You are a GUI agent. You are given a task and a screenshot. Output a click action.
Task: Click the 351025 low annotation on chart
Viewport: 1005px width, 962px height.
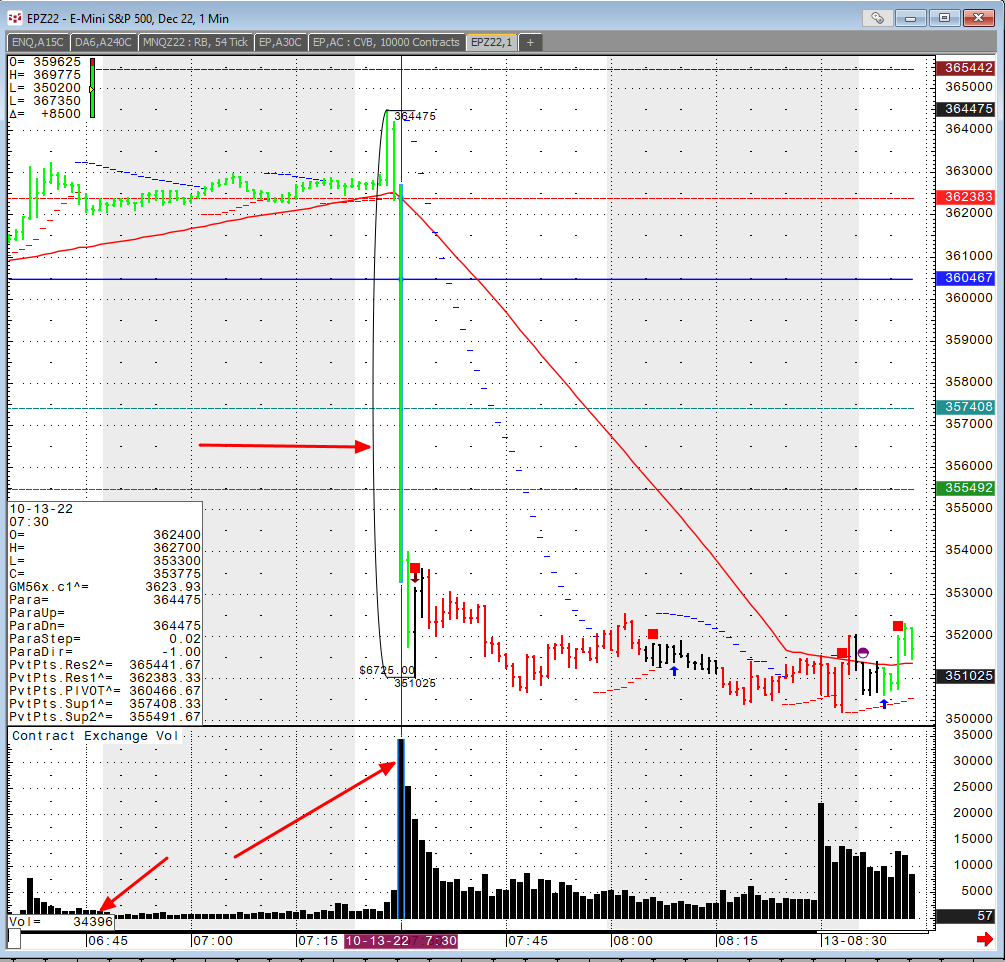tap(415, 683)
